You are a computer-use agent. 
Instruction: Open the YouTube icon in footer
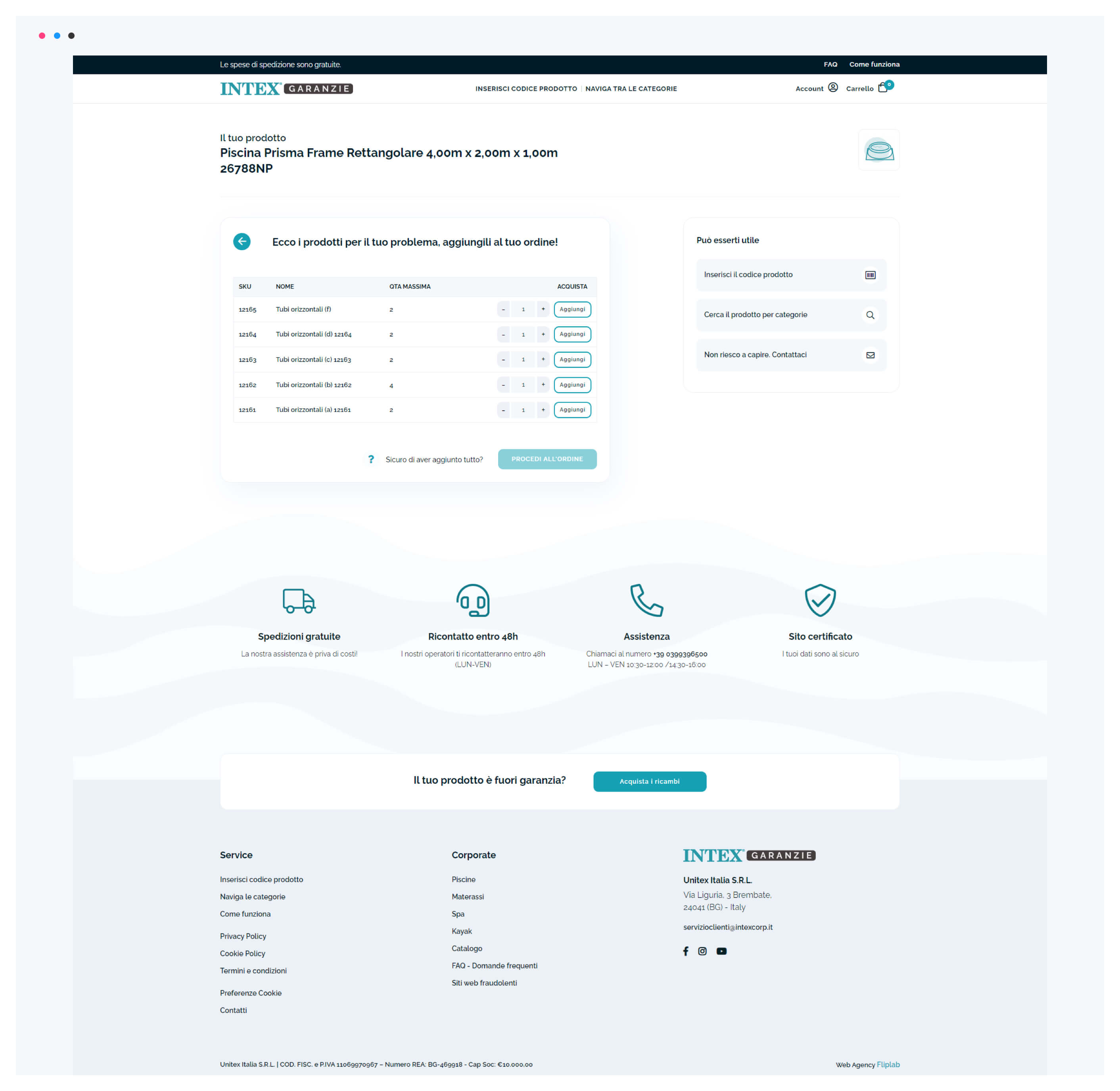722,951
